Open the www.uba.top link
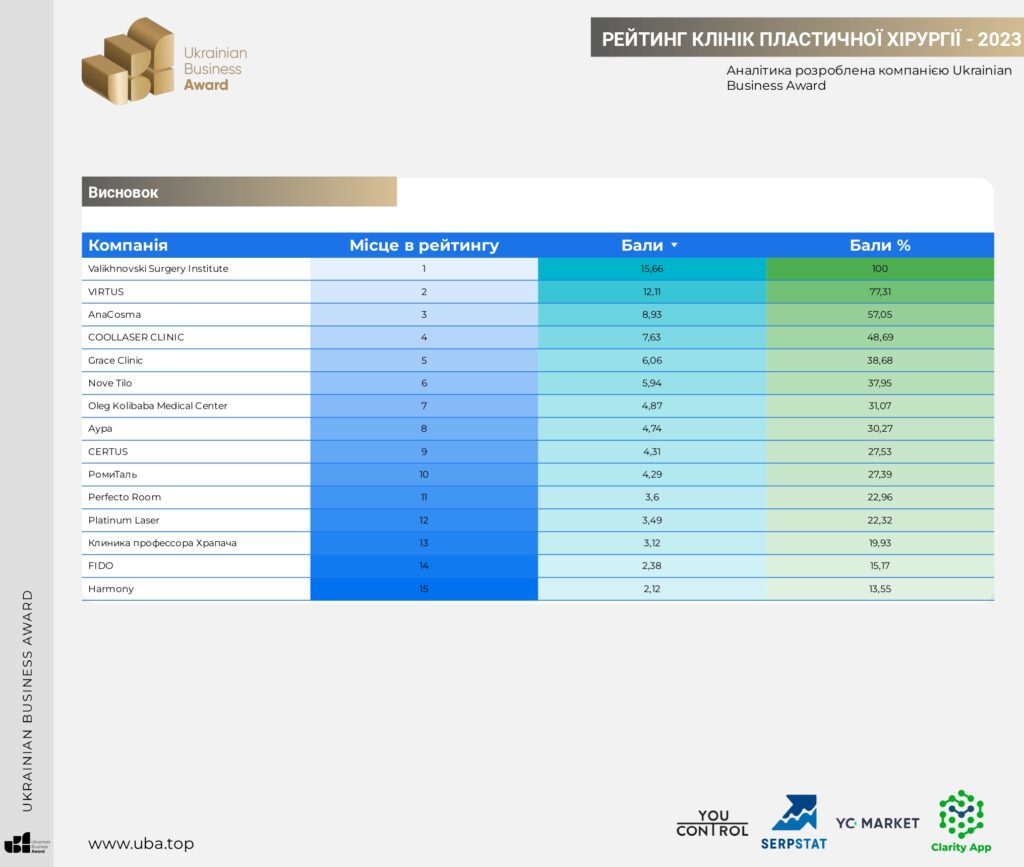1024x867 pixels. tap(141, 843)
